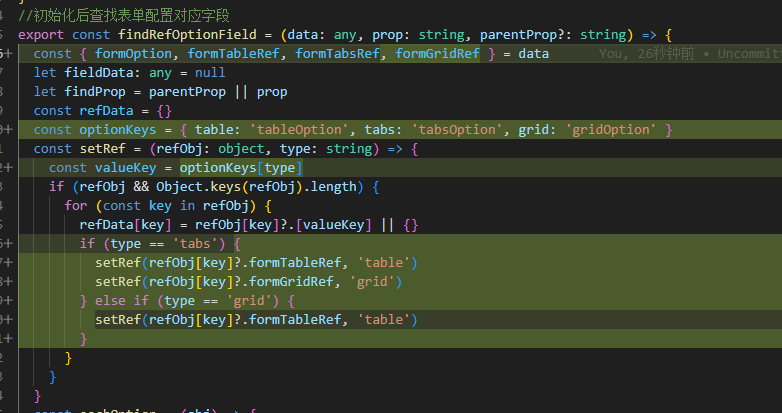Click the 'for' keyword of the loop
Screen dimensions: 782x413
pos(76,206)
